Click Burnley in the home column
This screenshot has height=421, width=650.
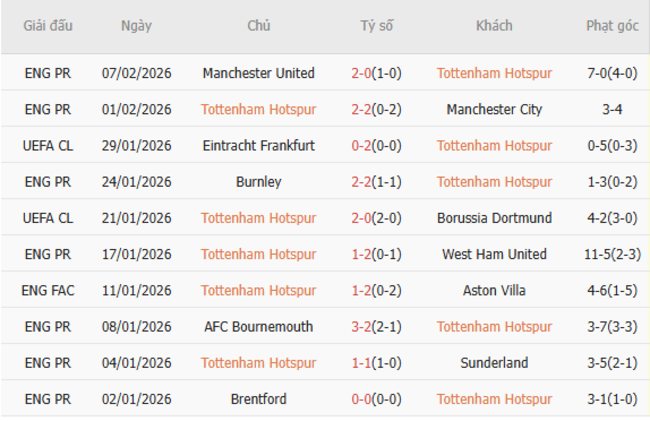(258, 181)
